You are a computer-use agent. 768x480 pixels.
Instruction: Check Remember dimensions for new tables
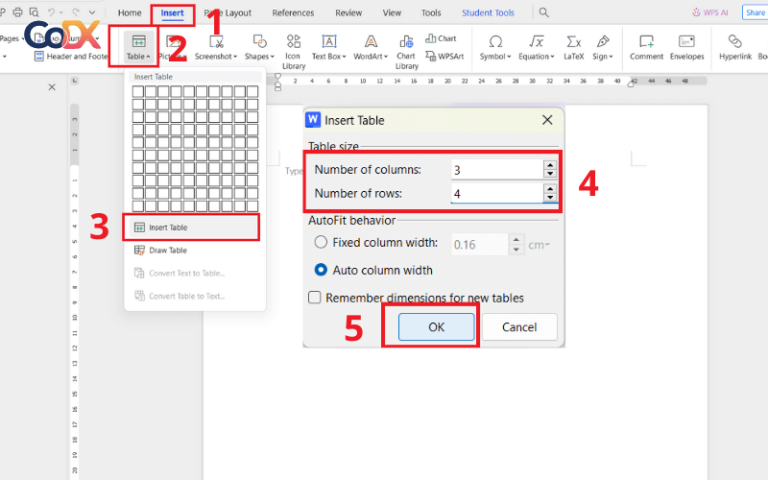click(315, 297)
